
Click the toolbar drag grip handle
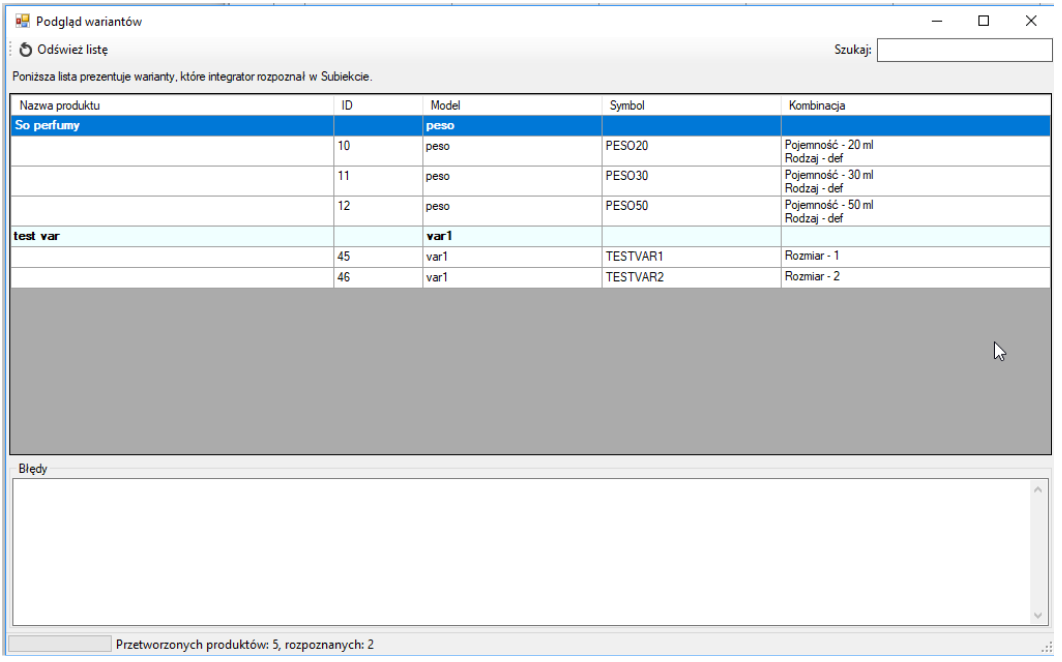(11, 49)
